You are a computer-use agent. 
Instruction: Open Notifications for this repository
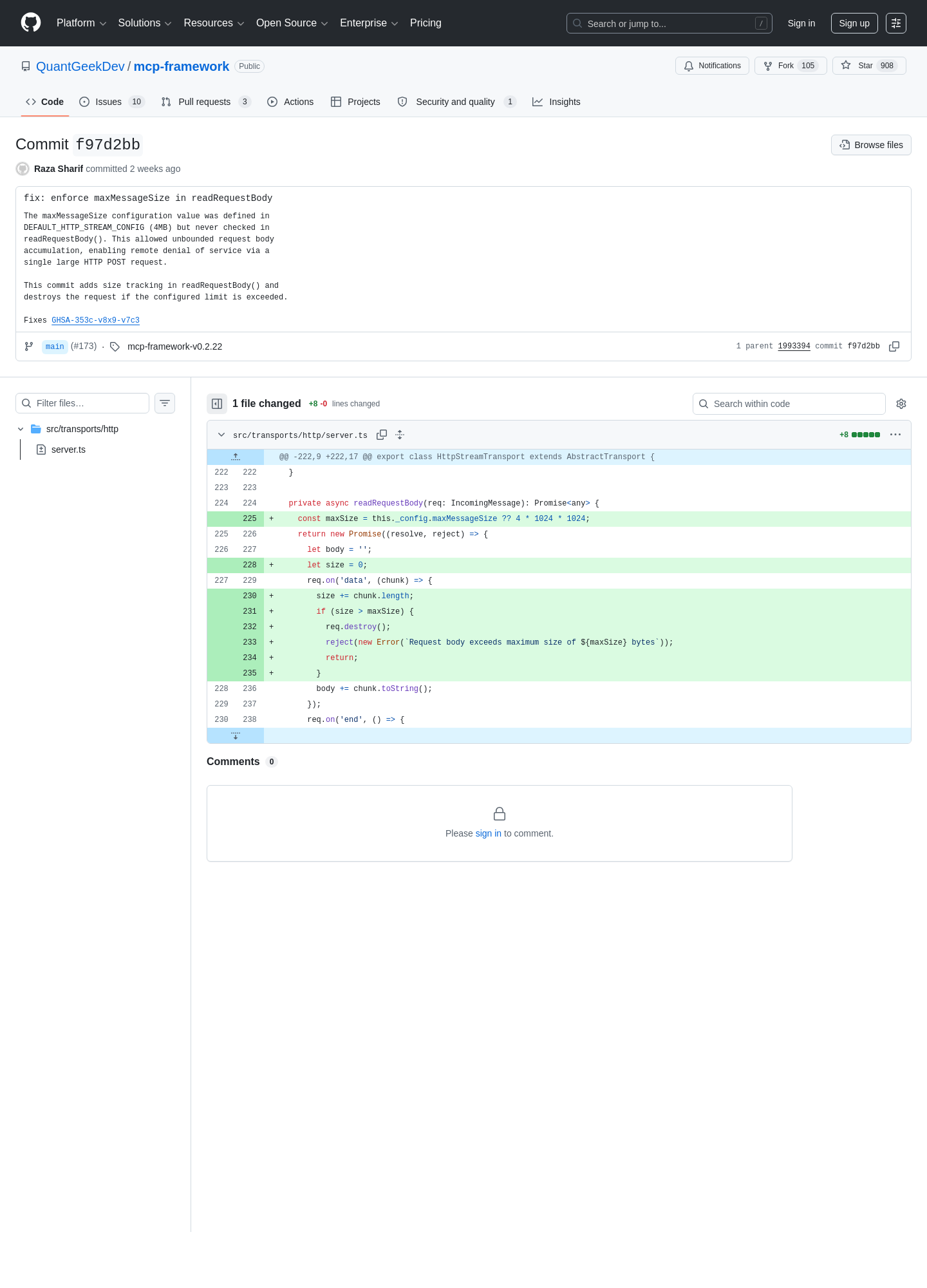tap(712, 66)
